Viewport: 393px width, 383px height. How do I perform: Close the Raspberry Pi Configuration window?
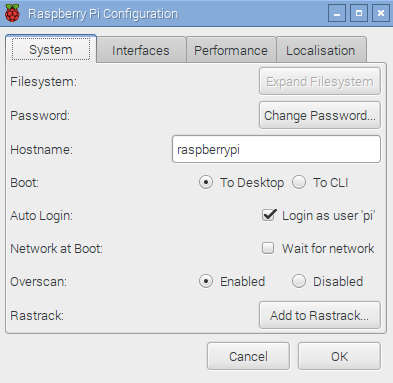coord(381,13)
